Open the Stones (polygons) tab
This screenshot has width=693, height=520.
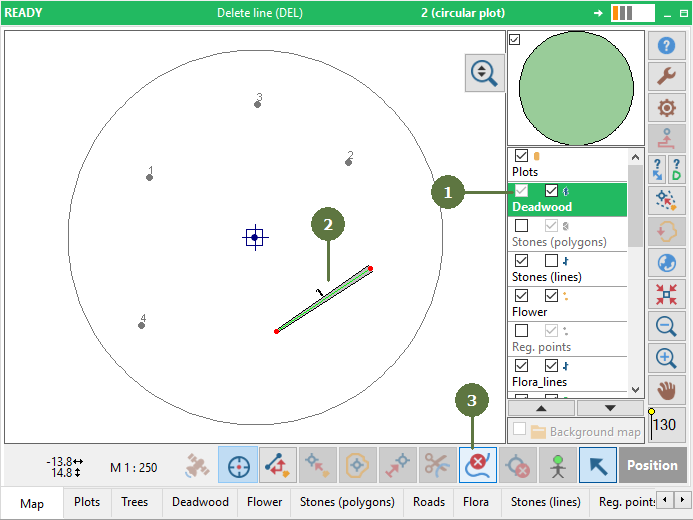click(x=347, y=502)
